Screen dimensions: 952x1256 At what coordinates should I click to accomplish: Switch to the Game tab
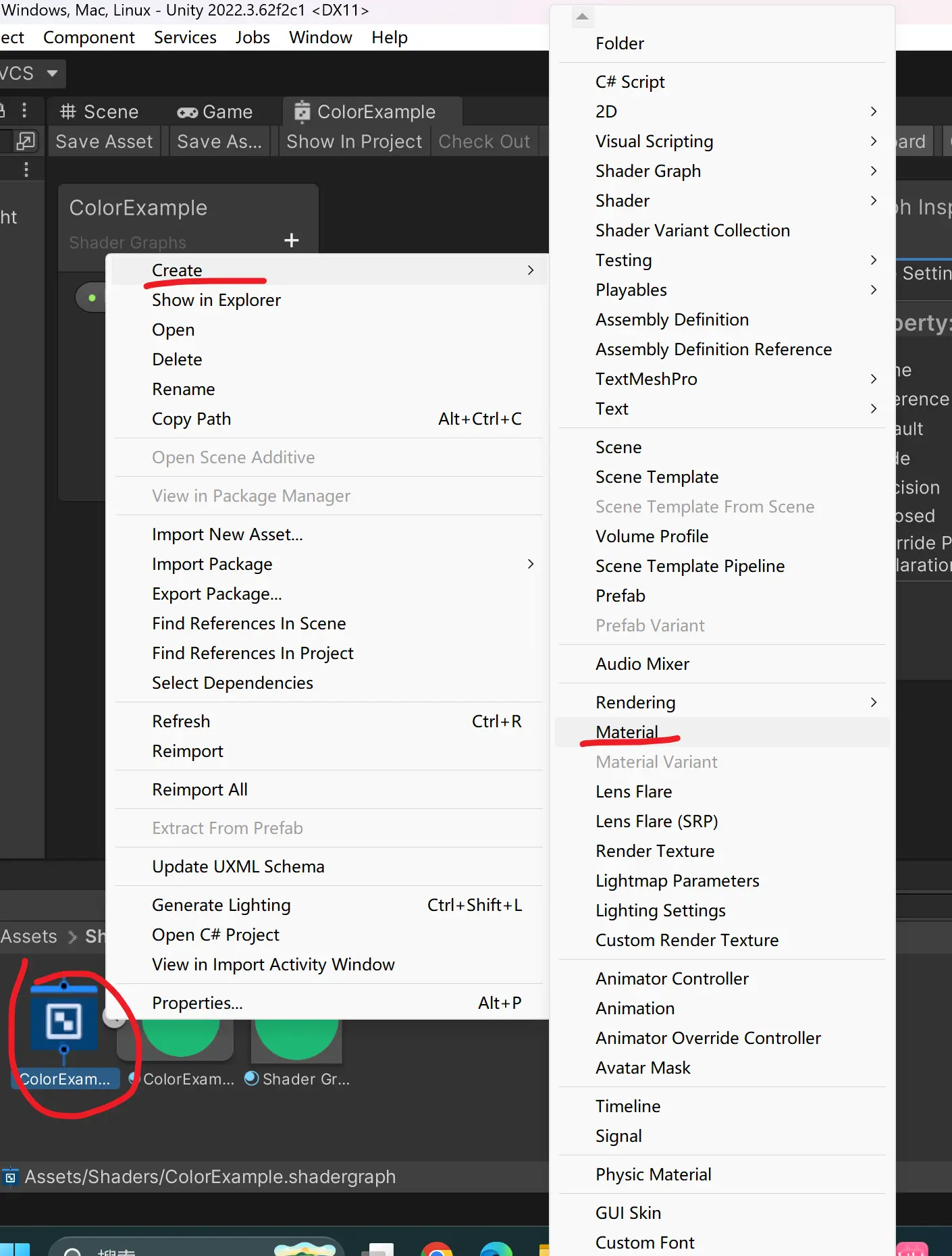[x=215, y=111]
